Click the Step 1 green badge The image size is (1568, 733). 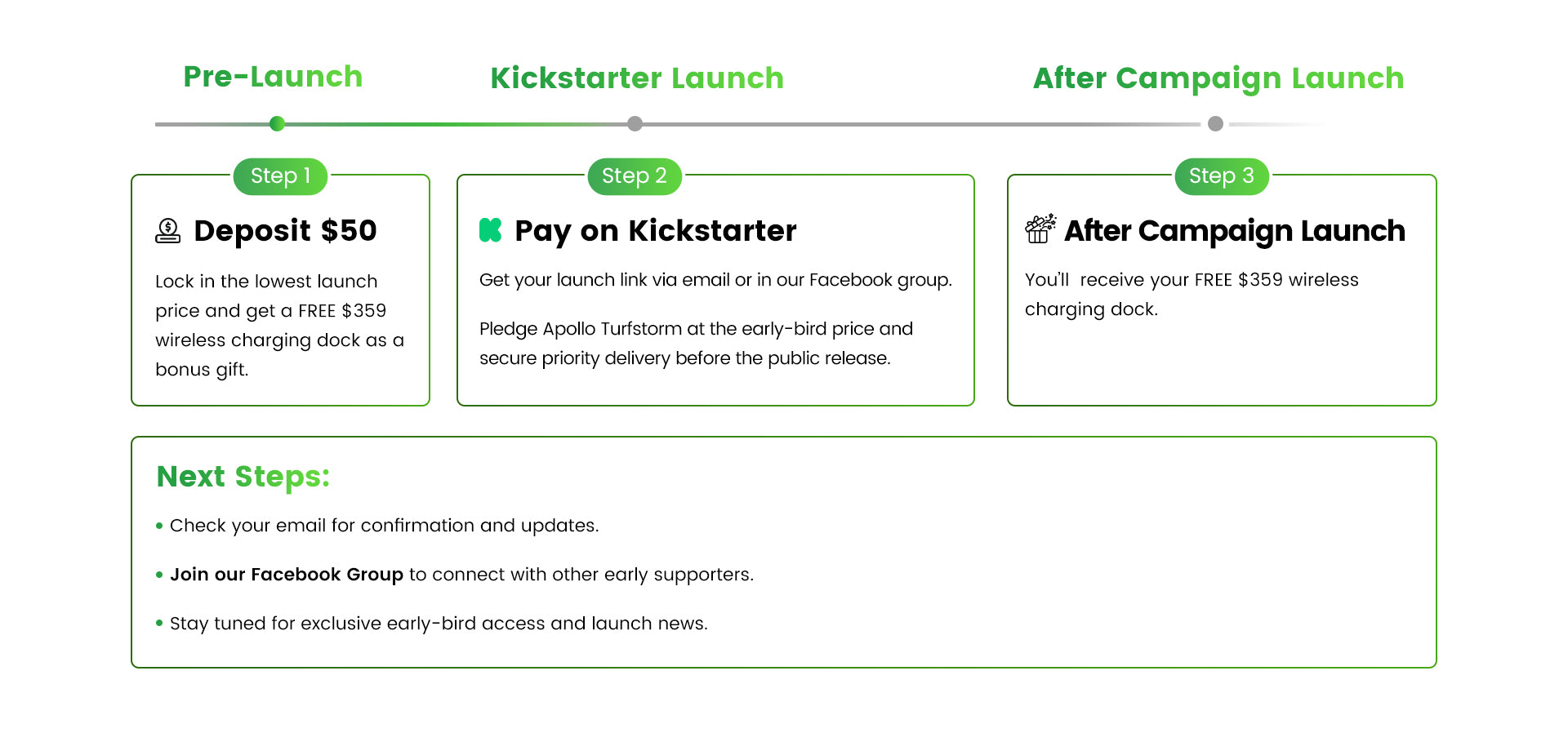[x=280, y=176]
